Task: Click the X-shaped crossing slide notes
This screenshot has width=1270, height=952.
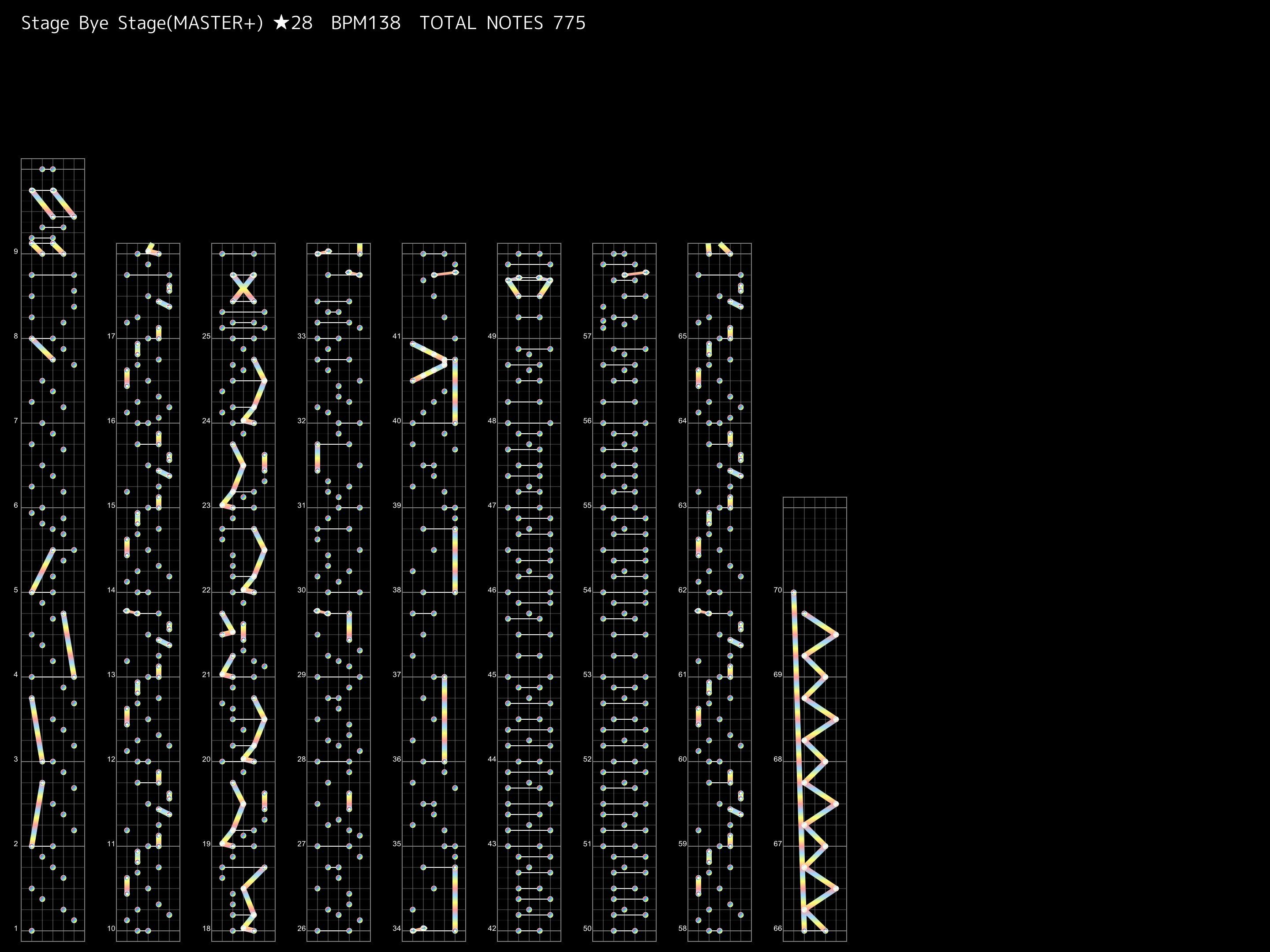Action: (x=243, y=288)
